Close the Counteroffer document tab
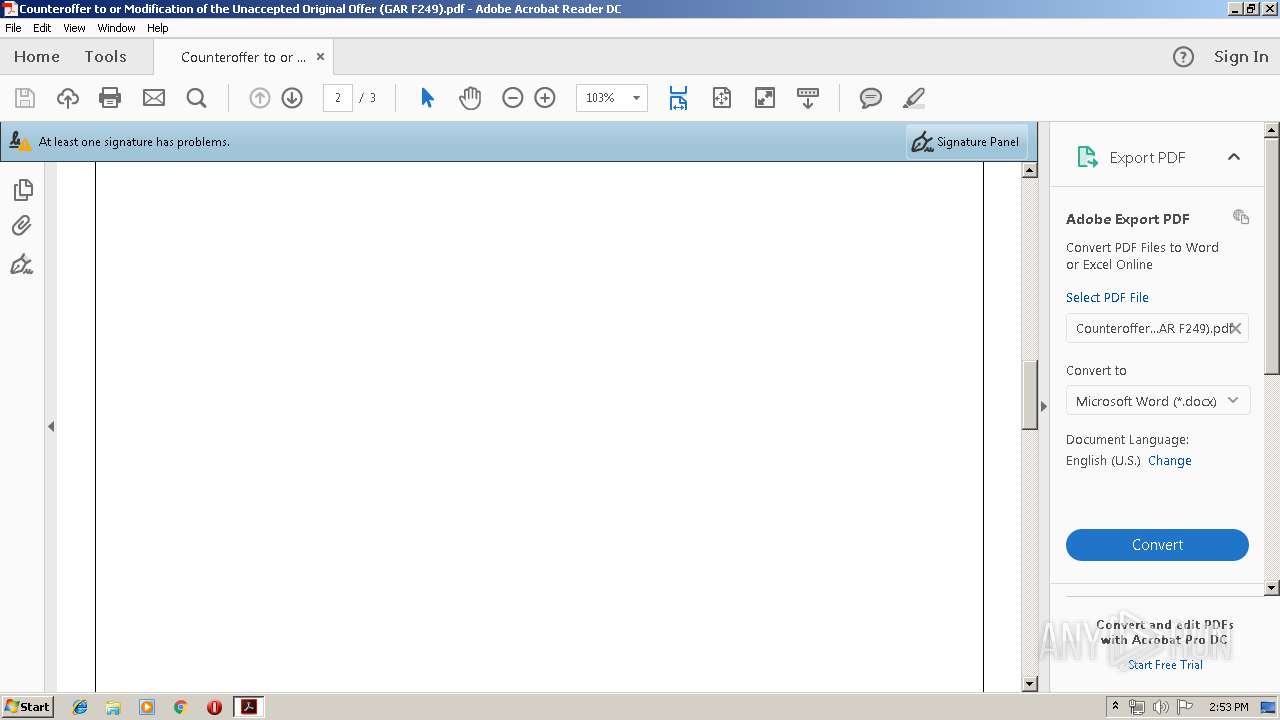1280x720 pixels. (x=320, y=57)
